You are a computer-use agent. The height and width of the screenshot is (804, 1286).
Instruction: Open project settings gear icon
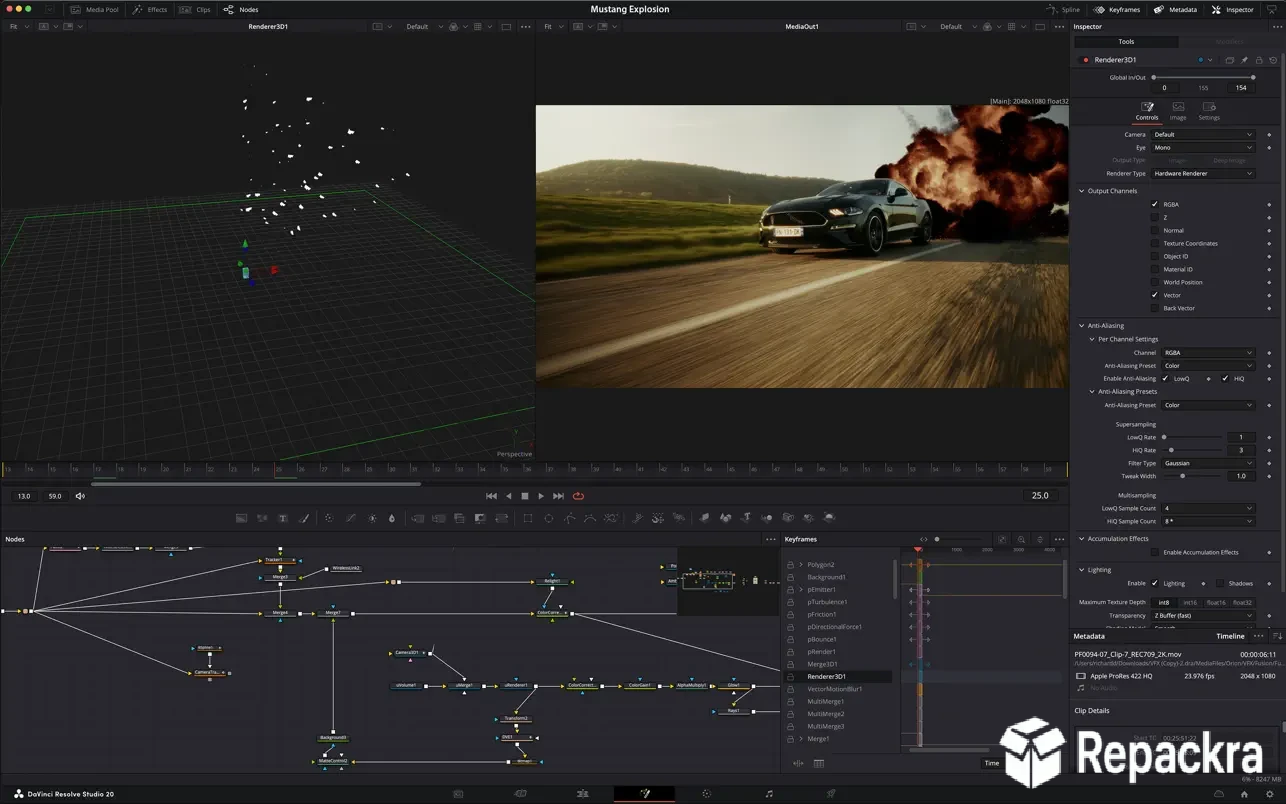click(x=1272, y=793)
